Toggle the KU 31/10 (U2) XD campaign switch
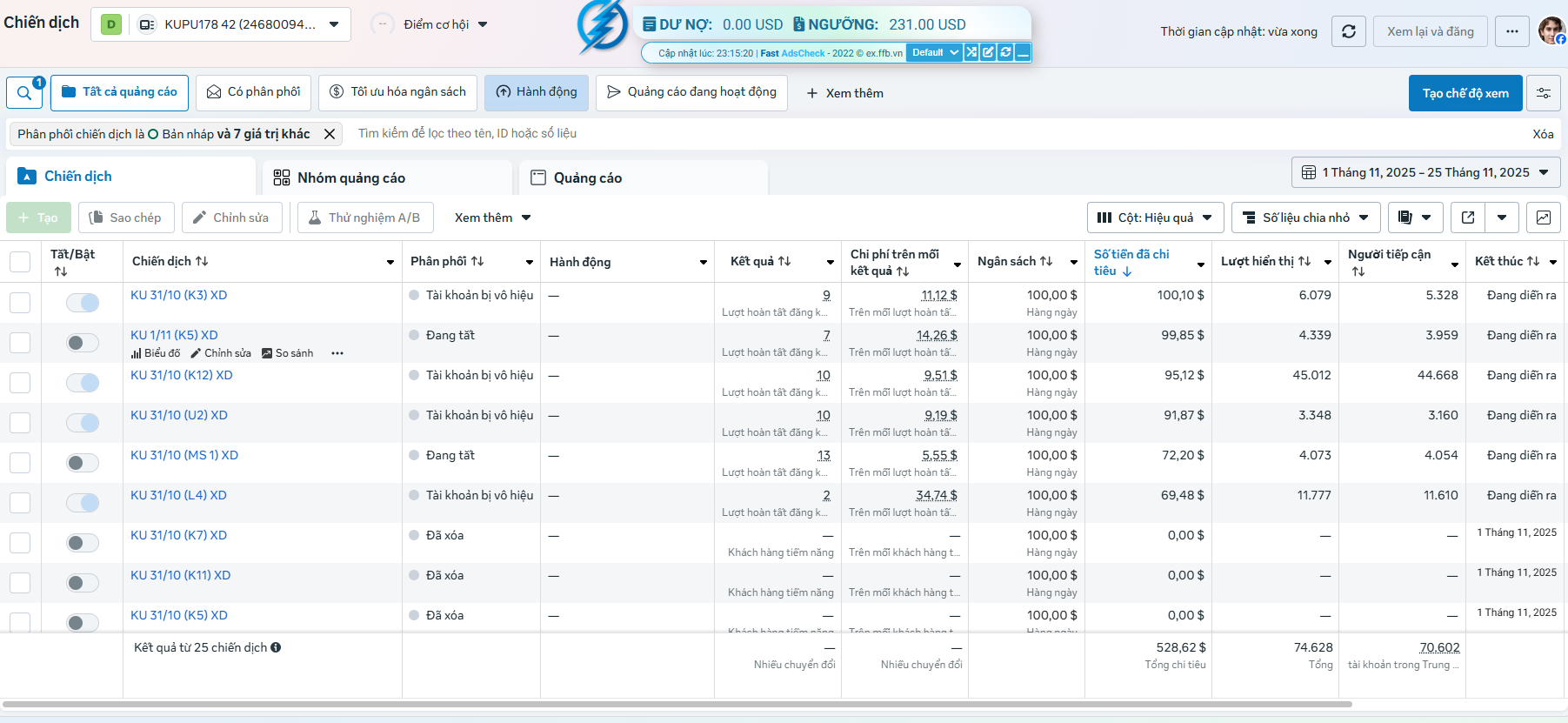1568x723 pixels. coord(83,423)
